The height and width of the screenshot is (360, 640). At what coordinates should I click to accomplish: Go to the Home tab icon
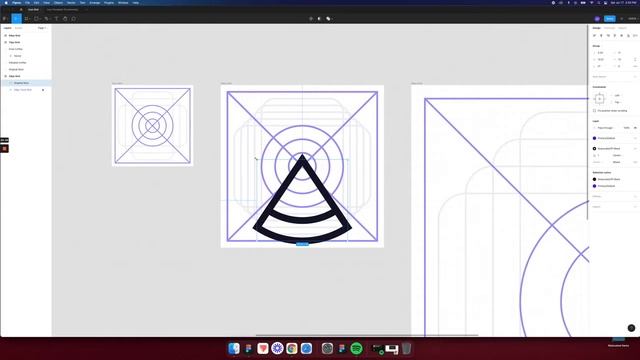(21, 9)
